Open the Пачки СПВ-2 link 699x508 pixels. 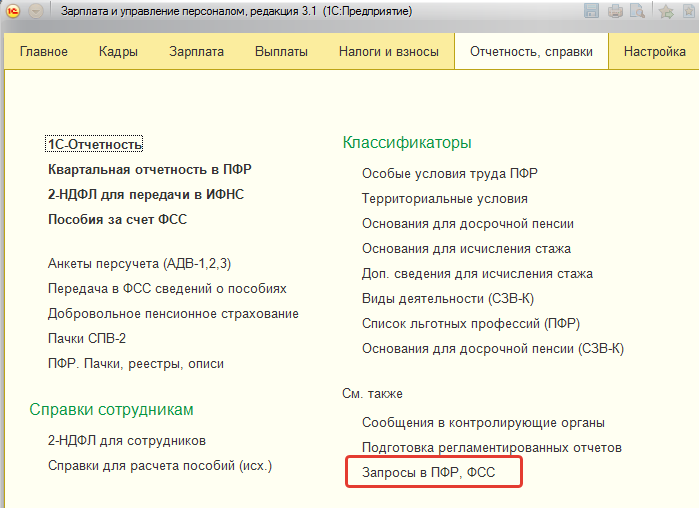pos(86,339)
